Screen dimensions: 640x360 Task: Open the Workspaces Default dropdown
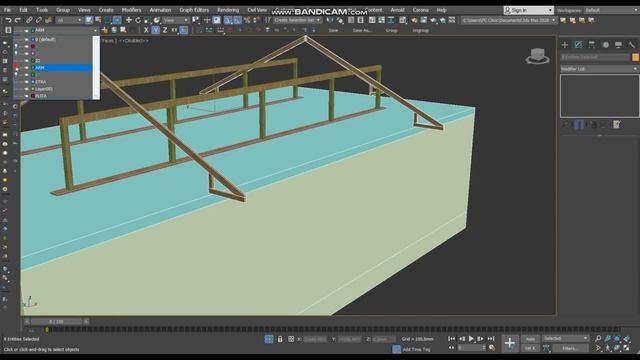[611, 10]
